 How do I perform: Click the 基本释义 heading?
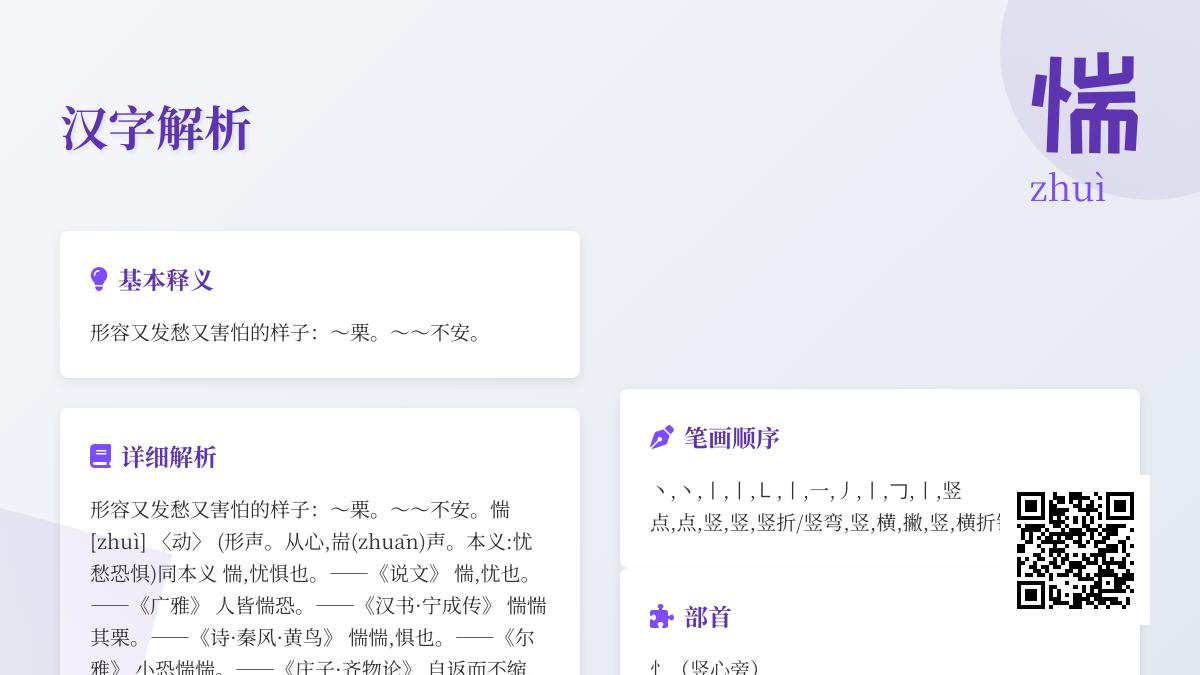click(x=166, y=280)
